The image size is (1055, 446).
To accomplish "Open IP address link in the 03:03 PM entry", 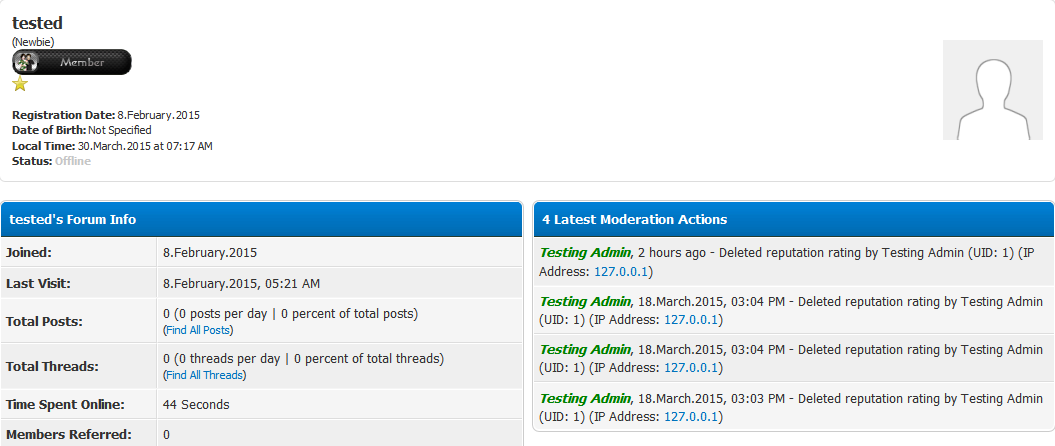I will [x=693, y=416].
